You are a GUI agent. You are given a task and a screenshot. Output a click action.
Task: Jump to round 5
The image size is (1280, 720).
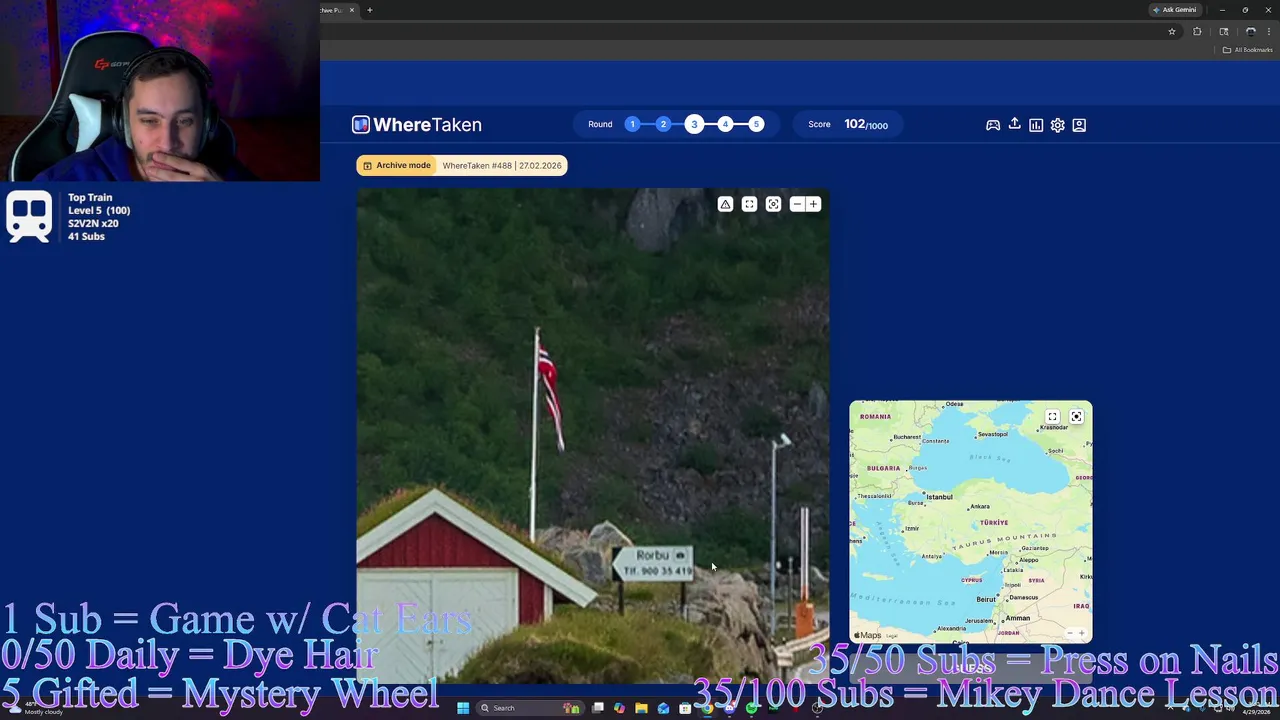click(x=756, y=124)
